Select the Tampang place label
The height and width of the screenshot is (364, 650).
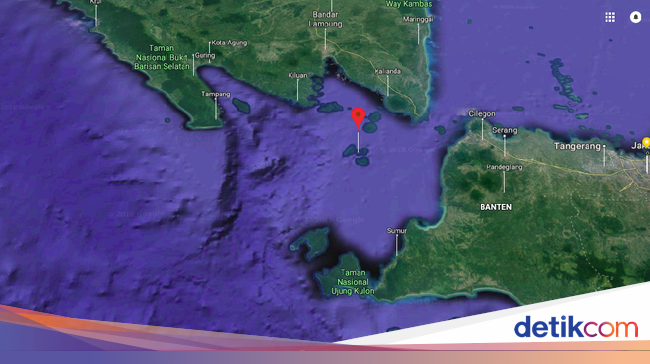tap(216, 94)
